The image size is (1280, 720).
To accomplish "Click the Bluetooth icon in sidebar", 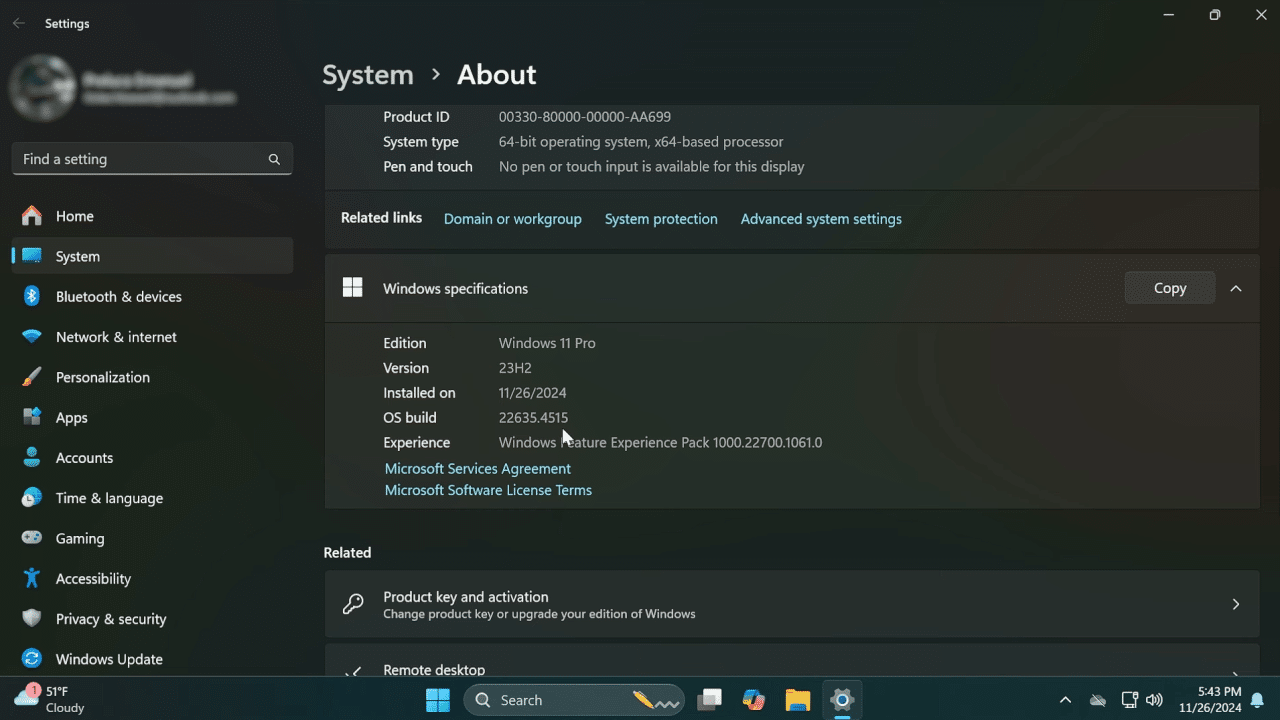I will (x=32, y=296).
